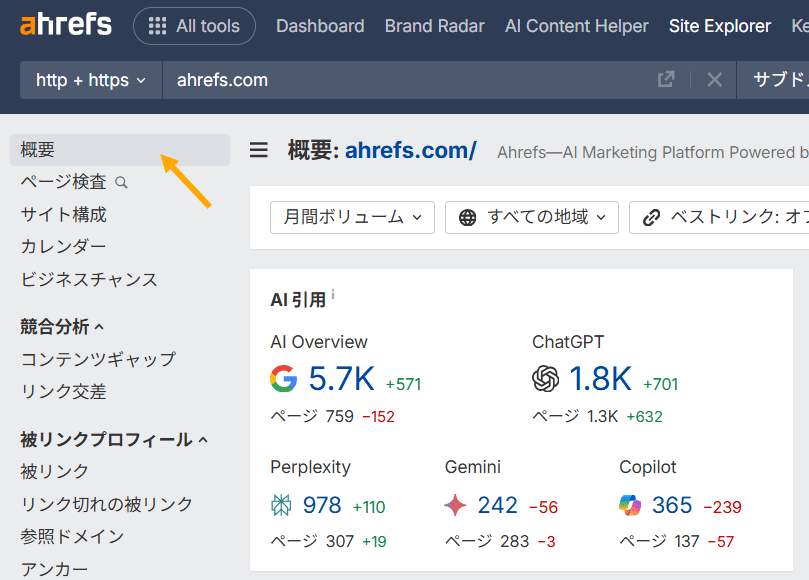Click the Gemini star icon
The image size is (809, 580).
point(458,506)
